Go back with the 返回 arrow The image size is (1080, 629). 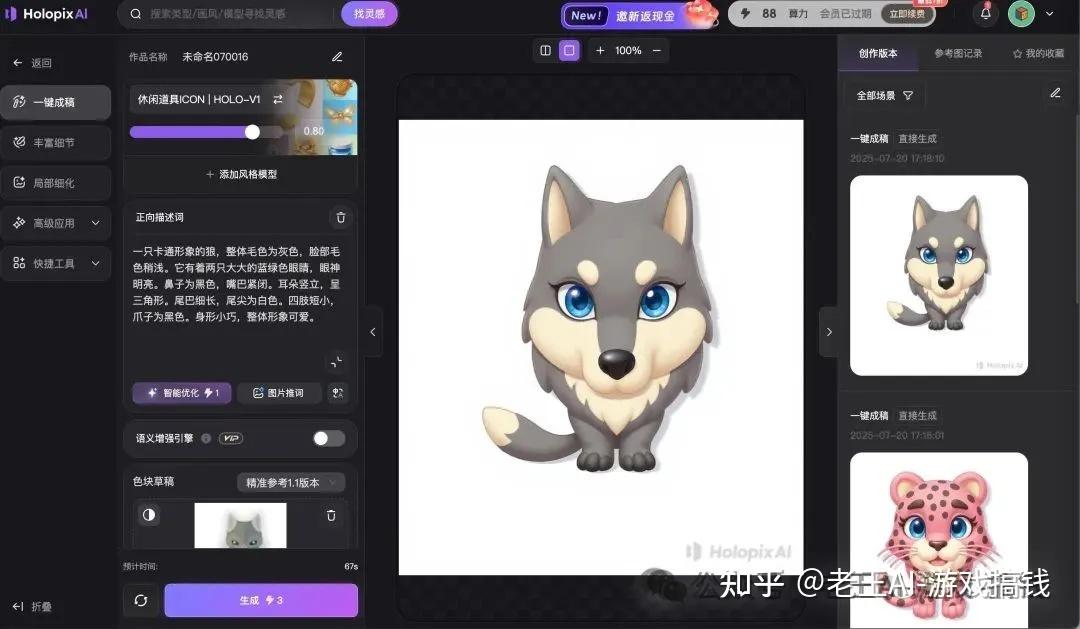pyautogui.click(x=32, y=63)
